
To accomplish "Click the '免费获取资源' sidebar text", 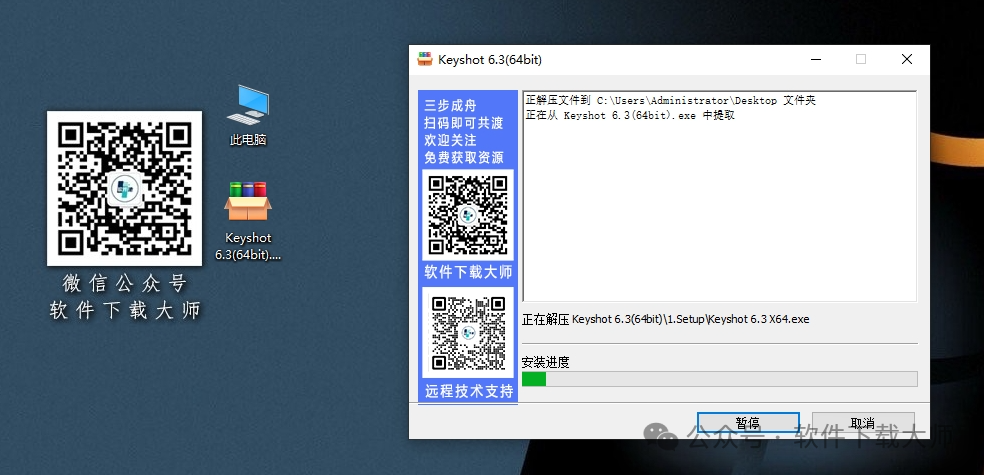I will click(x=464, y=157).
